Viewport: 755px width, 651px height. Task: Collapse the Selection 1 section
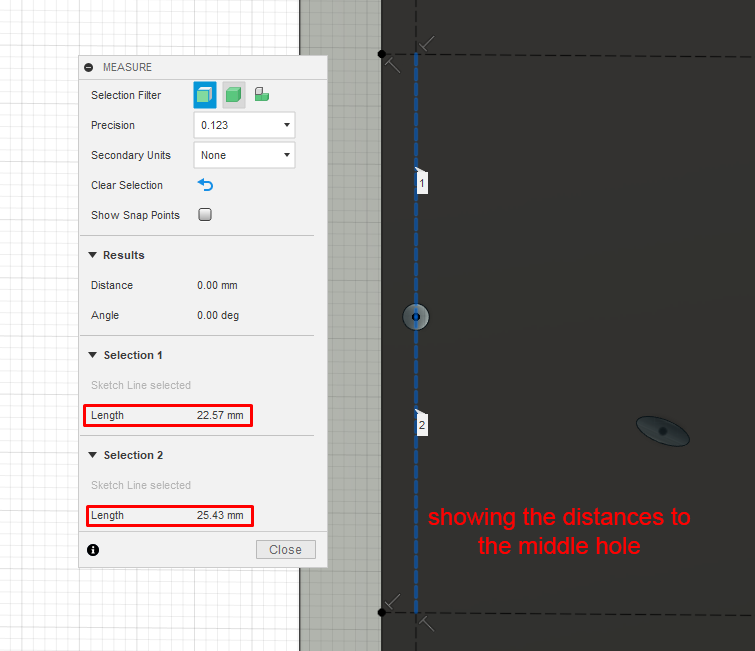92,355
